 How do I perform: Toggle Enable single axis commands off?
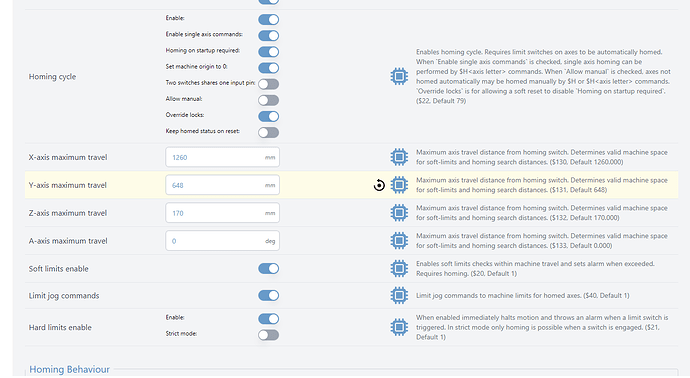coord(268,36)
